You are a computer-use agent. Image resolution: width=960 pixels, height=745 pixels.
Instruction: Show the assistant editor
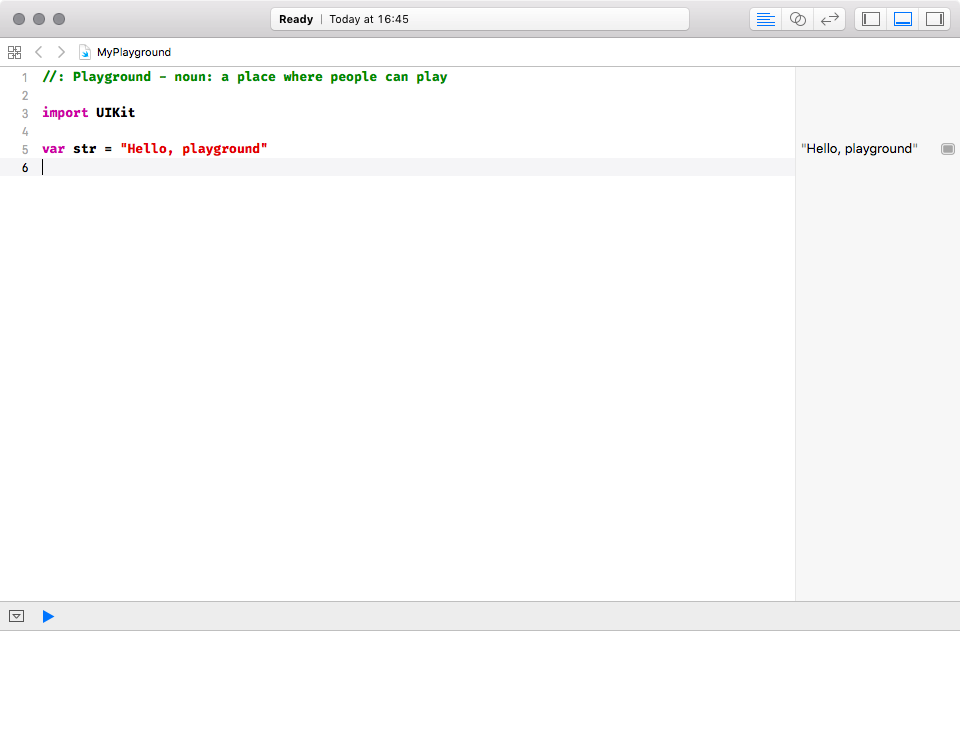coord(797,19)
